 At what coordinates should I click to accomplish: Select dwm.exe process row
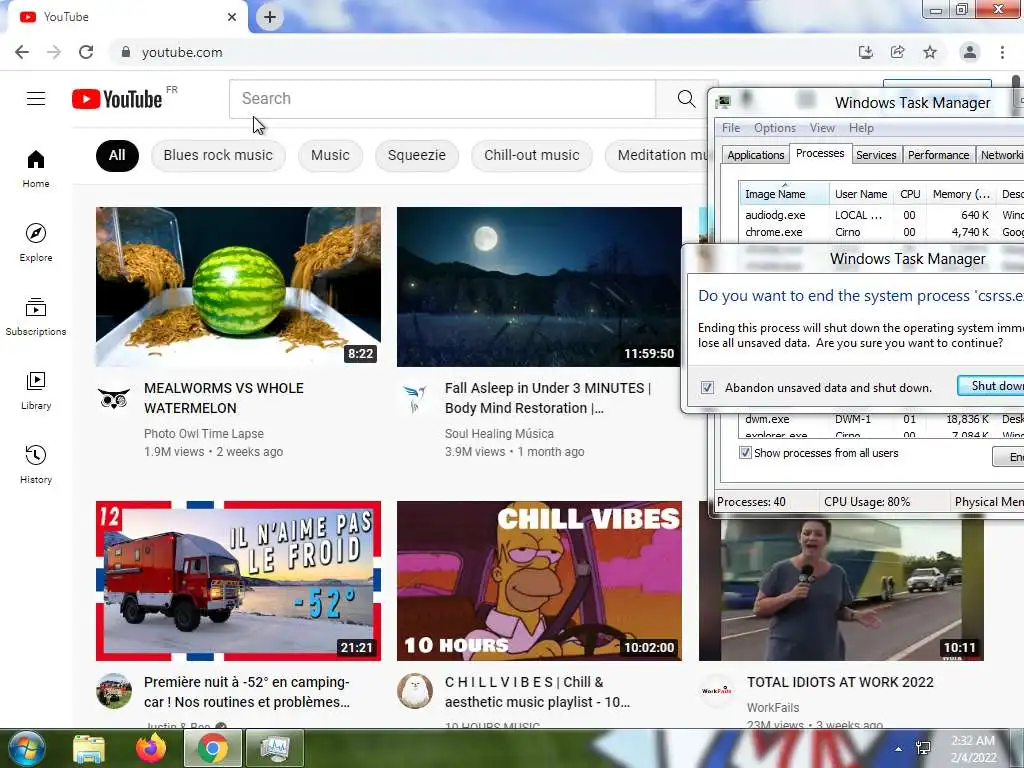(882, 419)
